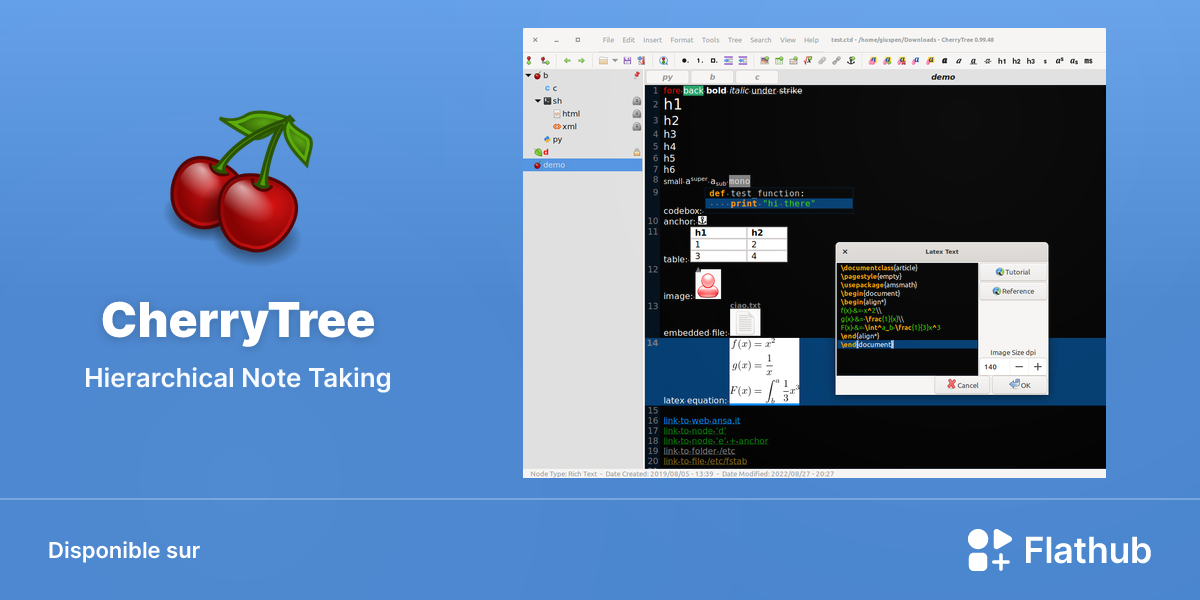Apply h2 heading from the toolbar
This screenshot has width=1200, height=600.
coord(1016,60)
